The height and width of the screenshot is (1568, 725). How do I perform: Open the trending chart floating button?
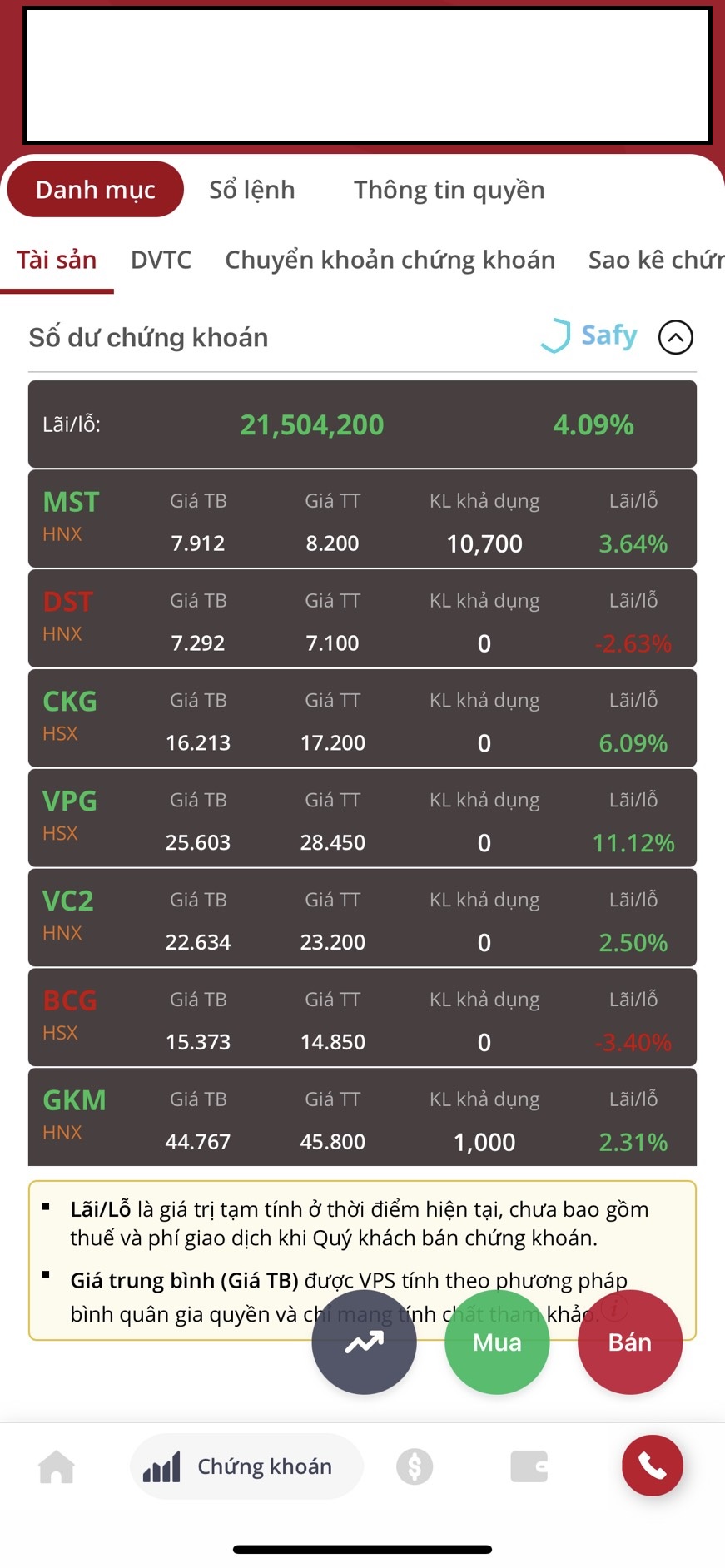[364, 1342]
